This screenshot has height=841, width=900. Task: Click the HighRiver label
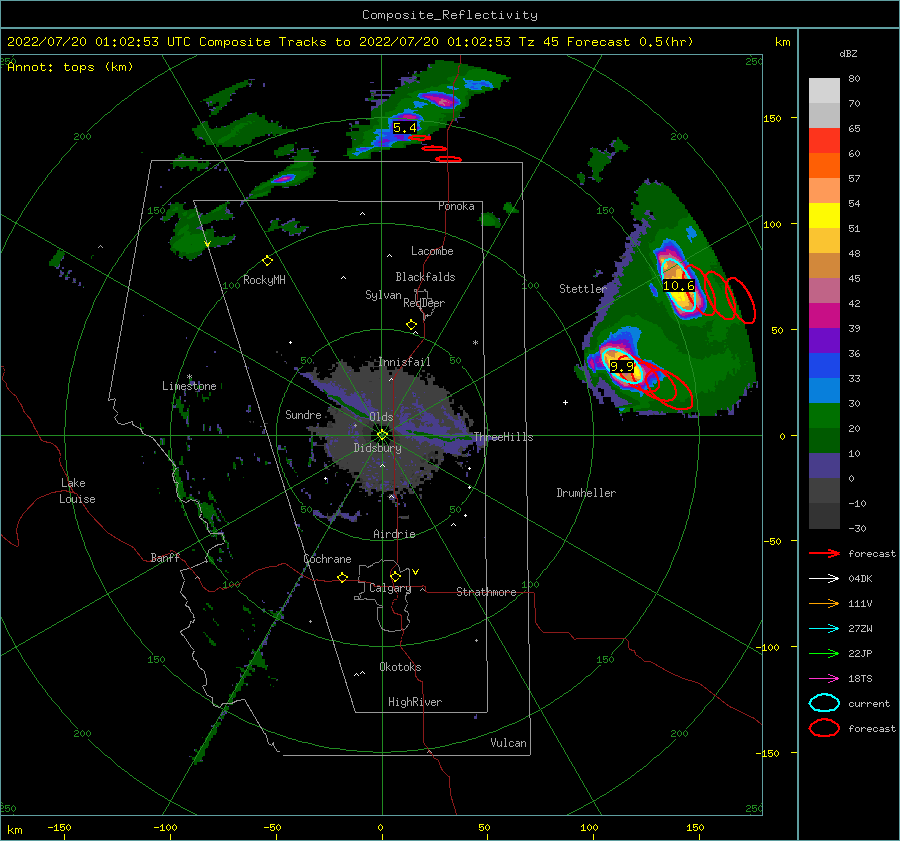pyautogui.click(x=415, y=702)
